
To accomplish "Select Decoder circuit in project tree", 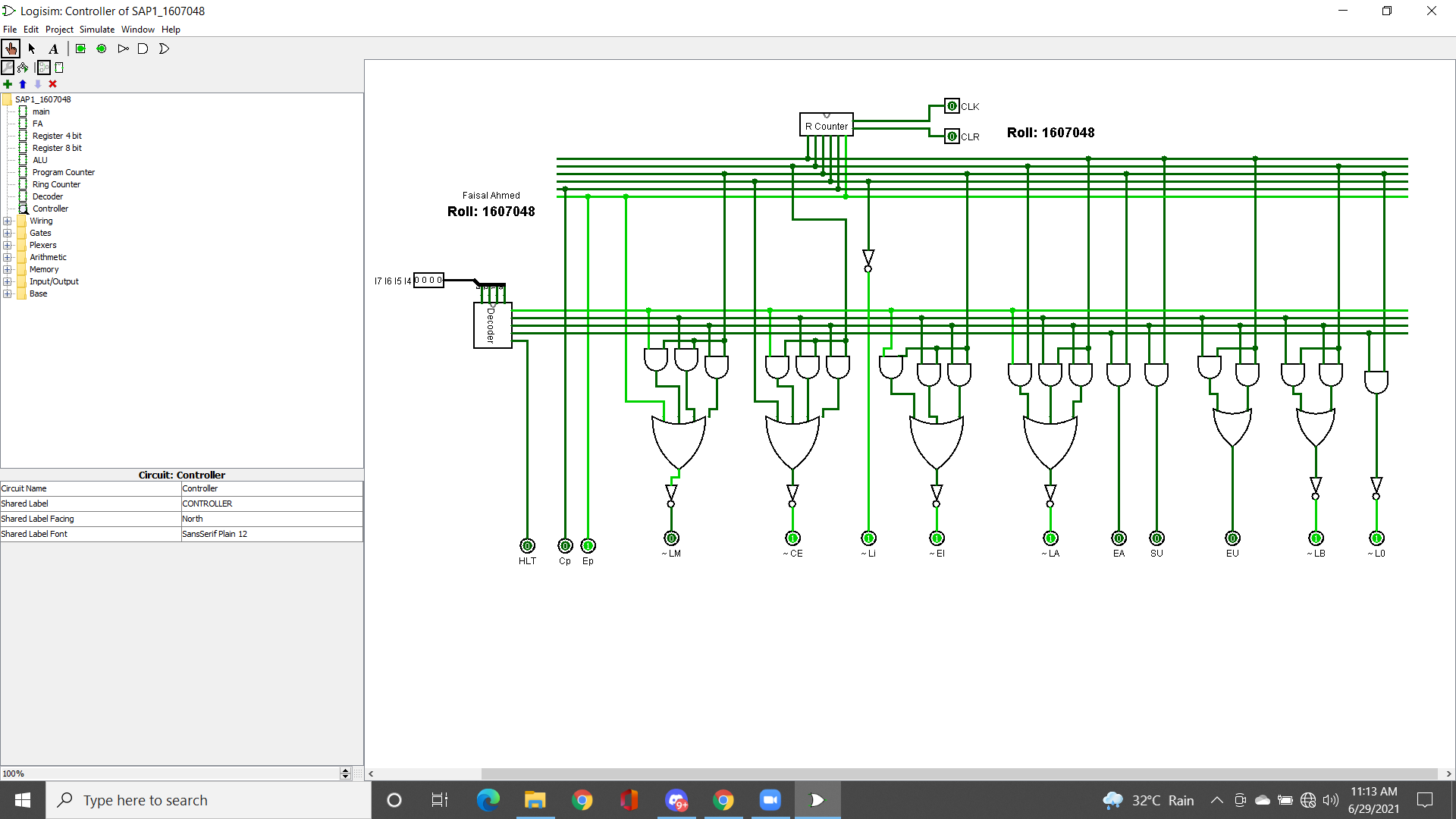I will point(47,196).
